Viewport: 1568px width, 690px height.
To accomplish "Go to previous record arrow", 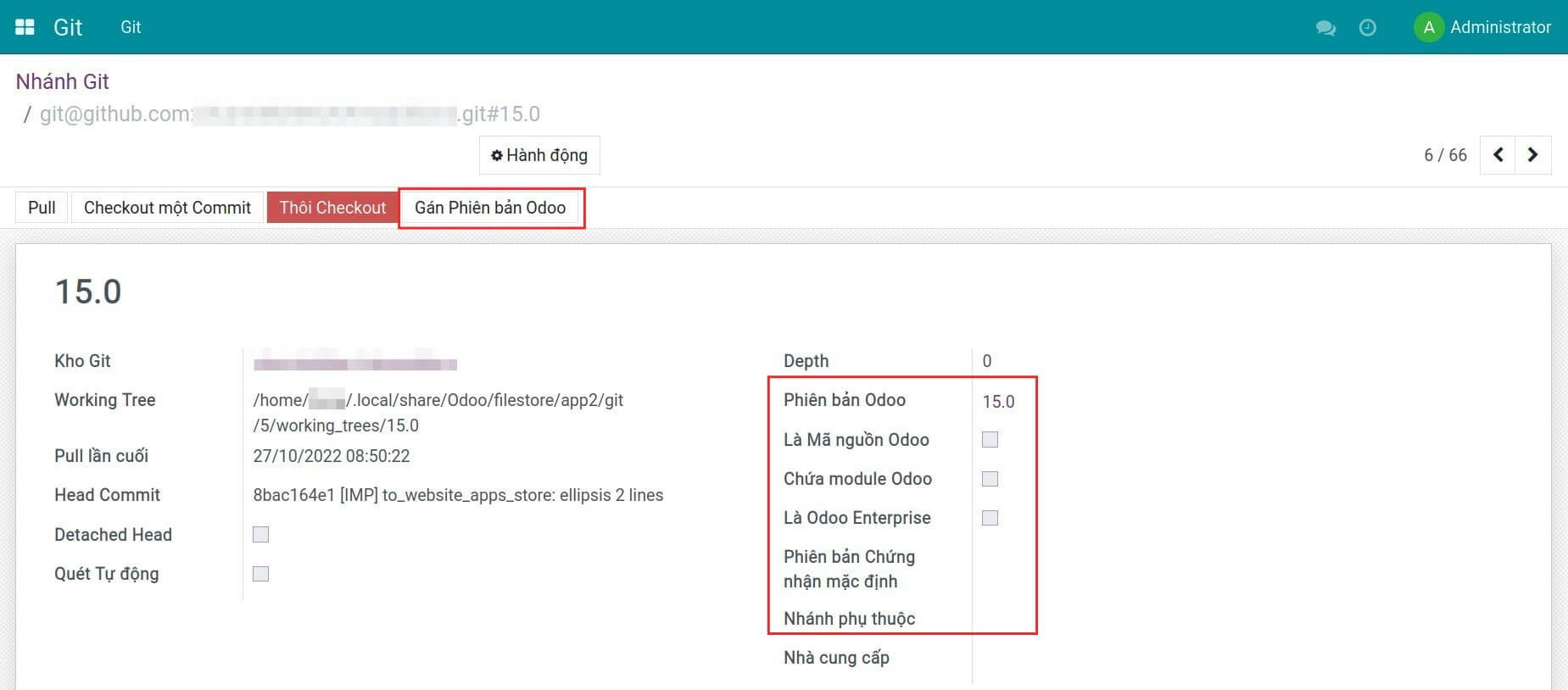I will click(x=1498, y=155).
